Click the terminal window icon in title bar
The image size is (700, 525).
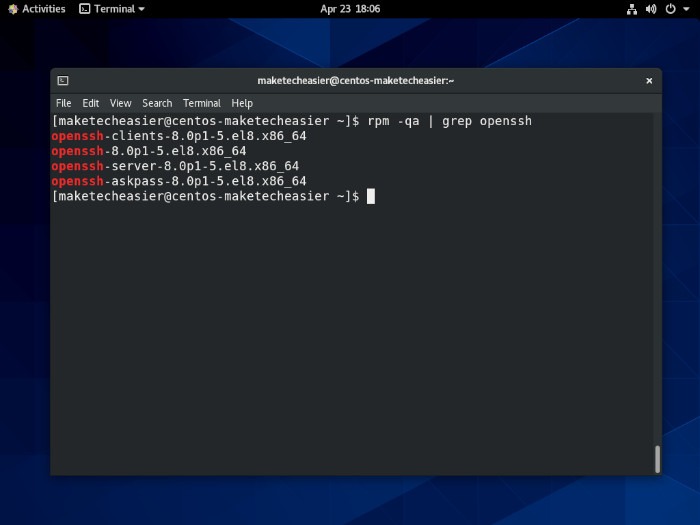(63, 80)
